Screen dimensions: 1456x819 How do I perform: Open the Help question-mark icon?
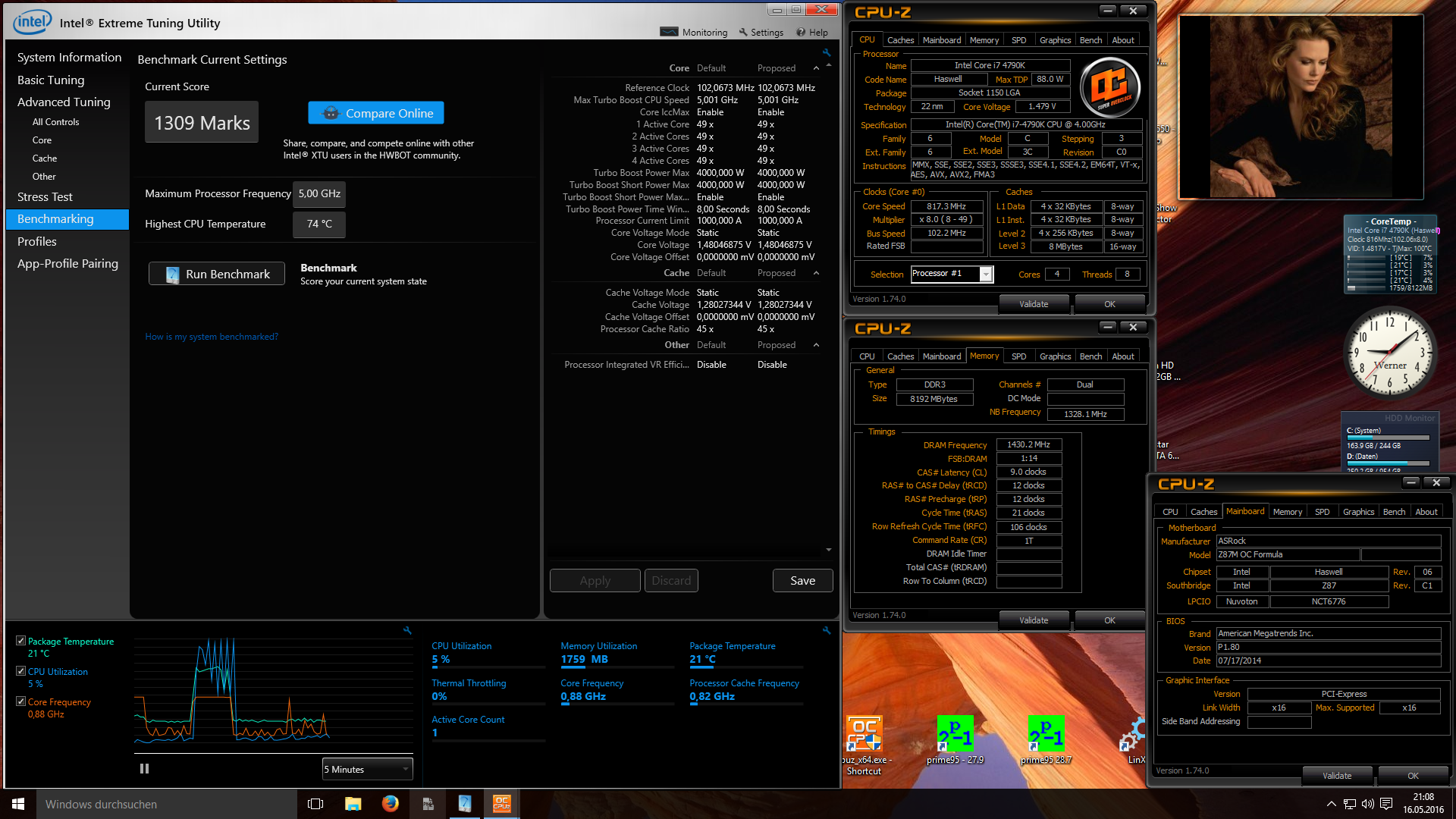[800, 32]
